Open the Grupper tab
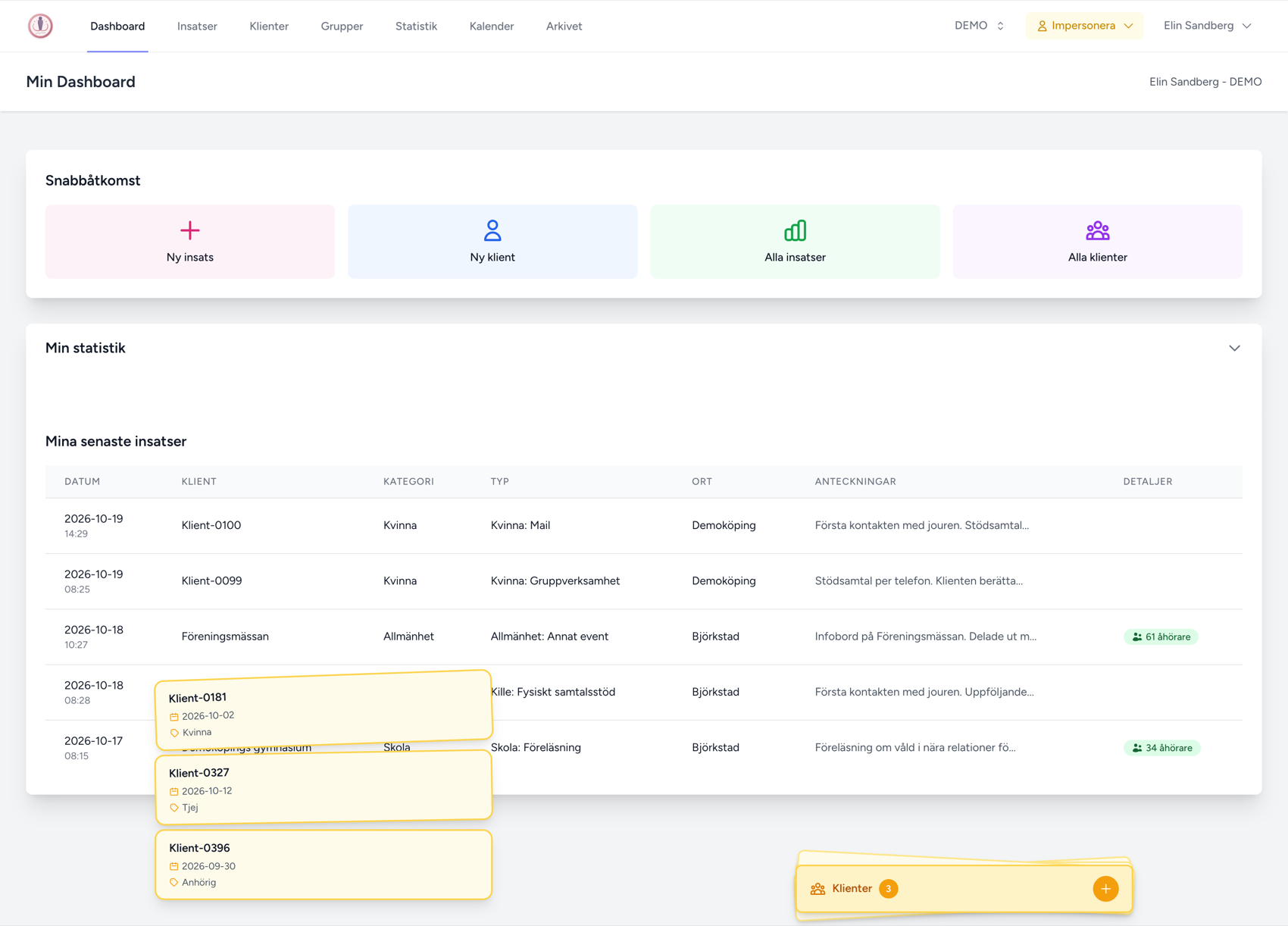The image size is (1288, 926). [x=342, y=27]
